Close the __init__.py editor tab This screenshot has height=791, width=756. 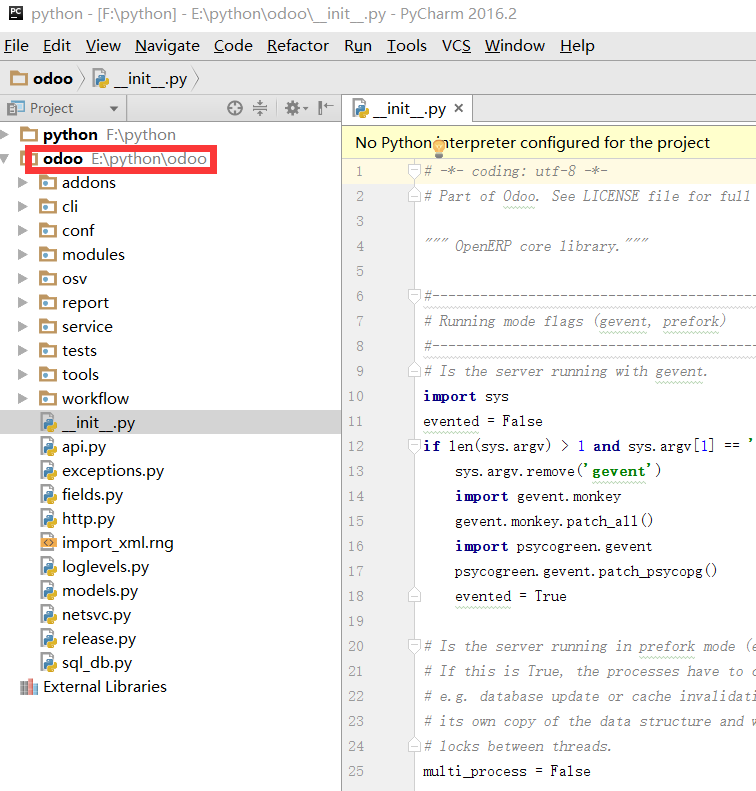(x=458, y=108)
